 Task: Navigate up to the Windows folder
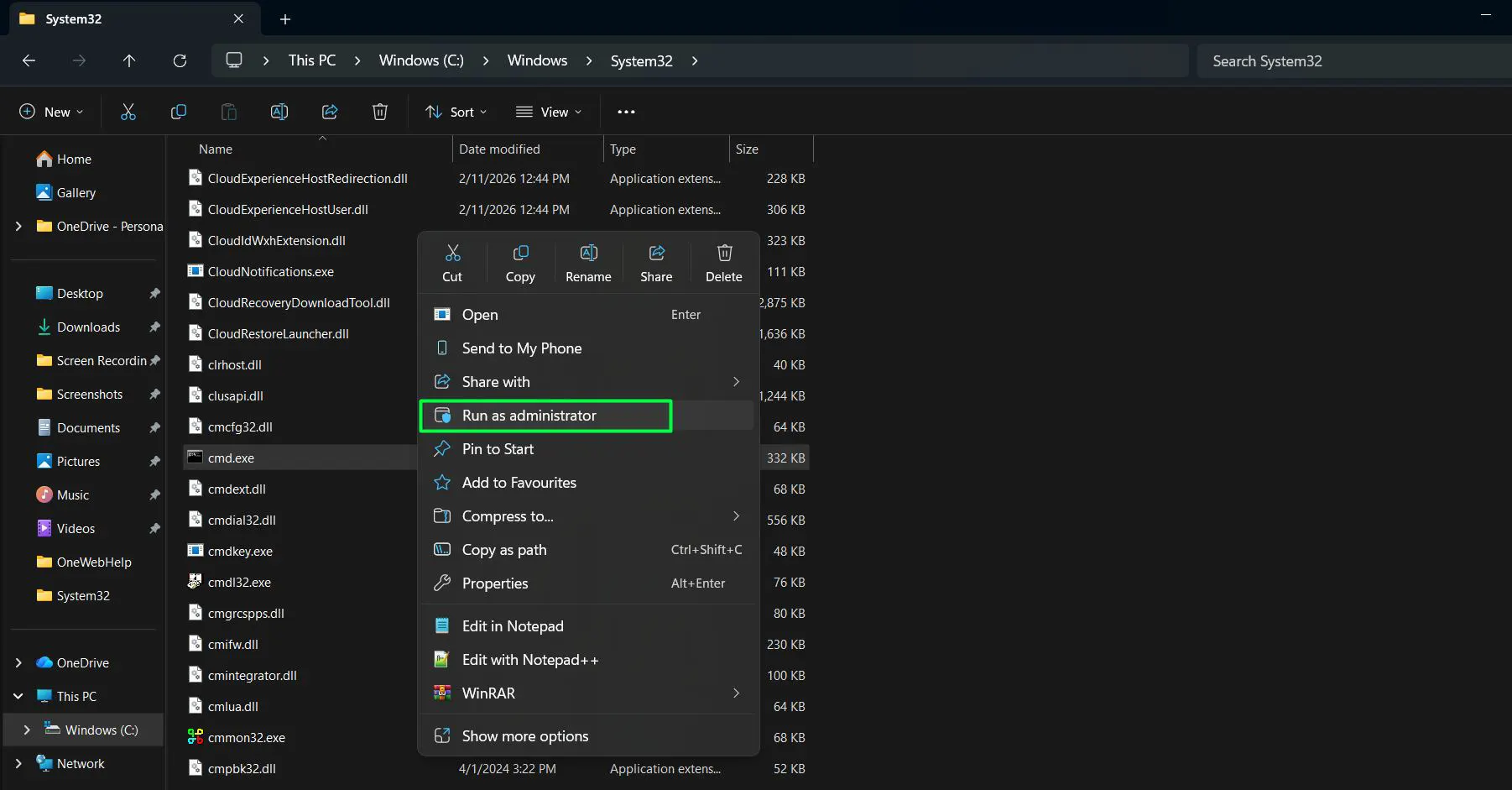pyautogui.click(x=130, y=60)
